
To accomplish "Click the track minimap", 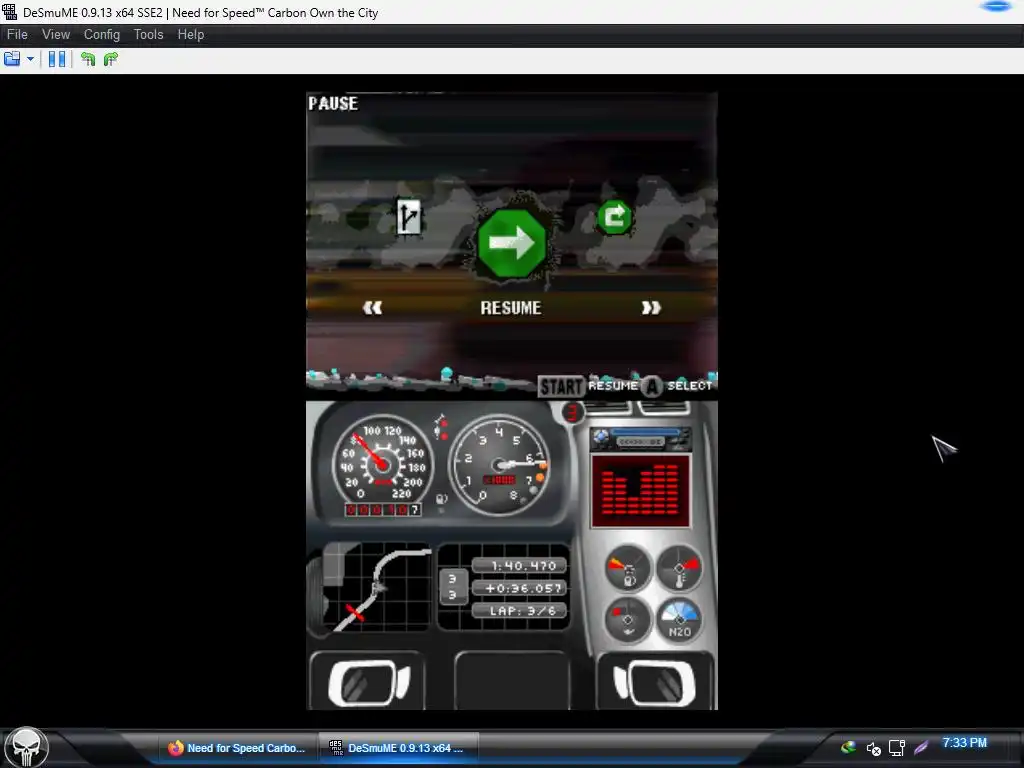I will click(376, 587).
